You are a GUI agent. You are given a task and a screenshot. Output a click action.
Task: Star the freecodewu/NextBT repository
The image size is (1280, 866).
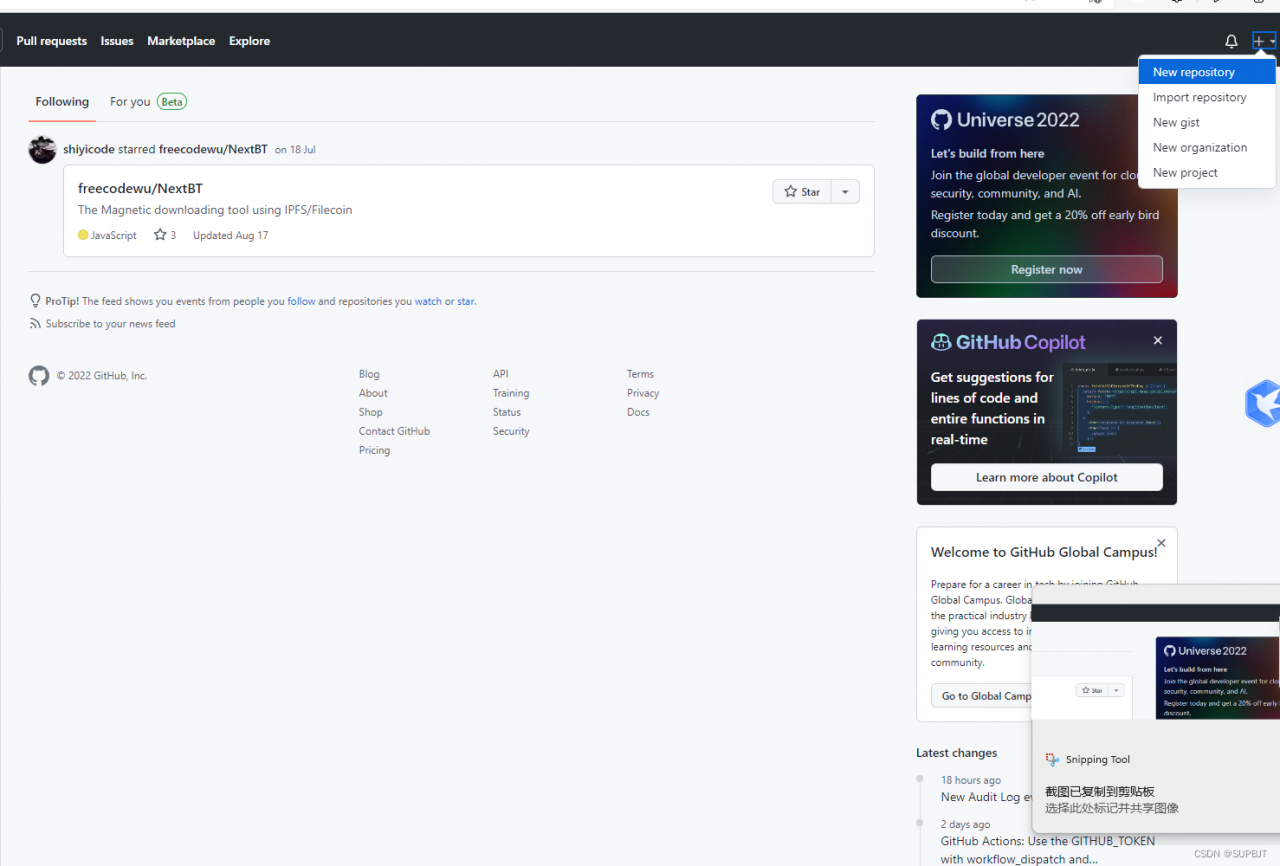[x=802, y=192]
